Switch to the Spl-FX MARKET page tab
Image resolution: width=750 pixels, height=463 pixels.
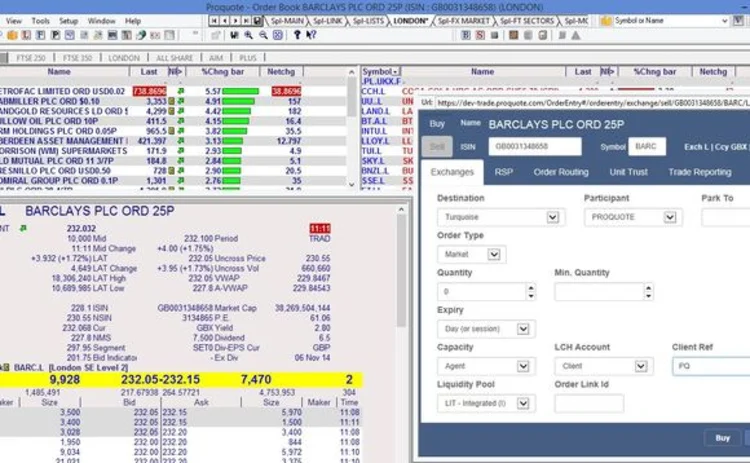[463, 21]
